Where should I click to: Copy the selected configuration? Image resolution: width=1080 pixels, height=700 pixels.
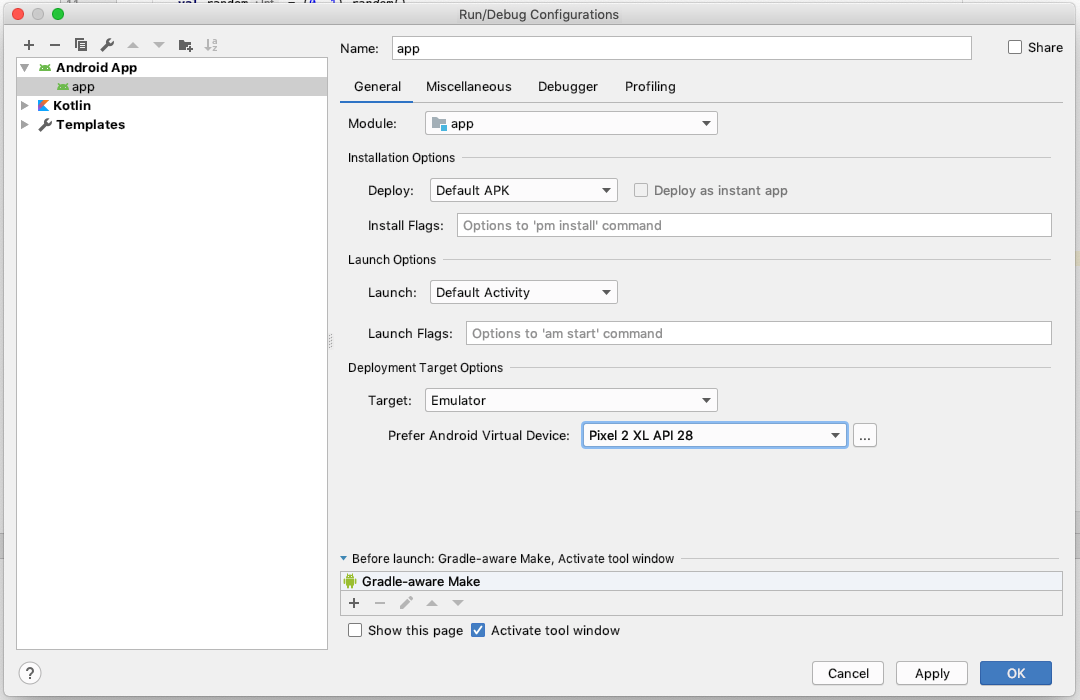coord(81,45)
